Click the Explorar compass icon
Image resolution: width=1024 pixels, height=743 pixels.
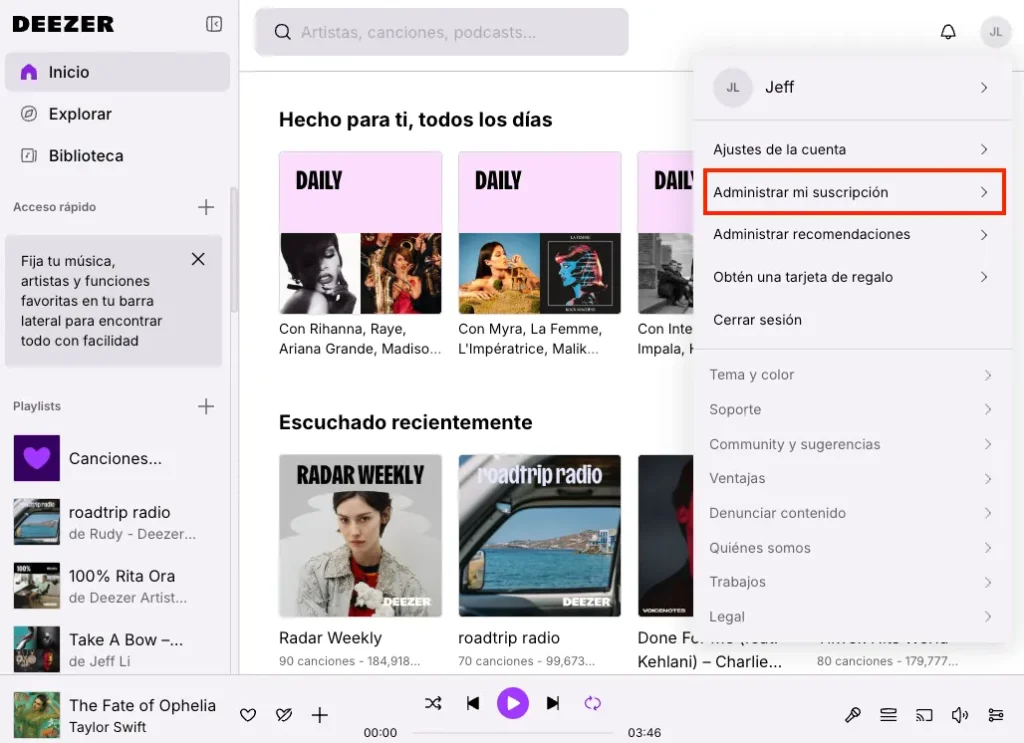[29, 114]
